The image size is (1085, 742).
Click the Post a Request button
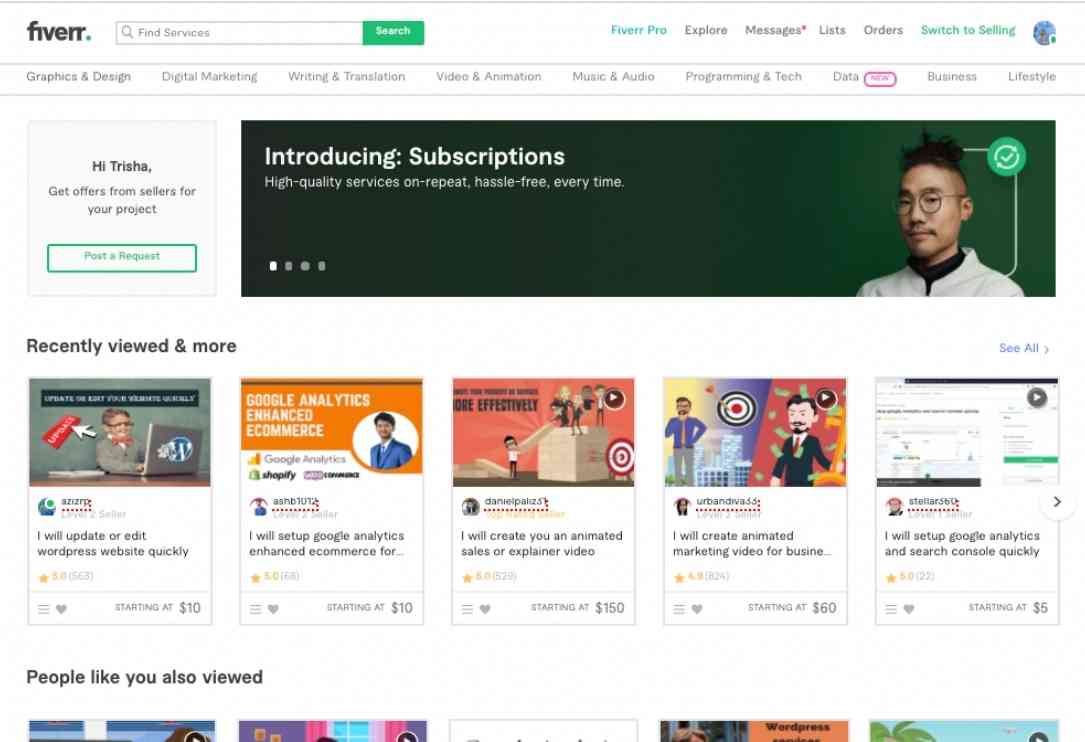[122, 257]
